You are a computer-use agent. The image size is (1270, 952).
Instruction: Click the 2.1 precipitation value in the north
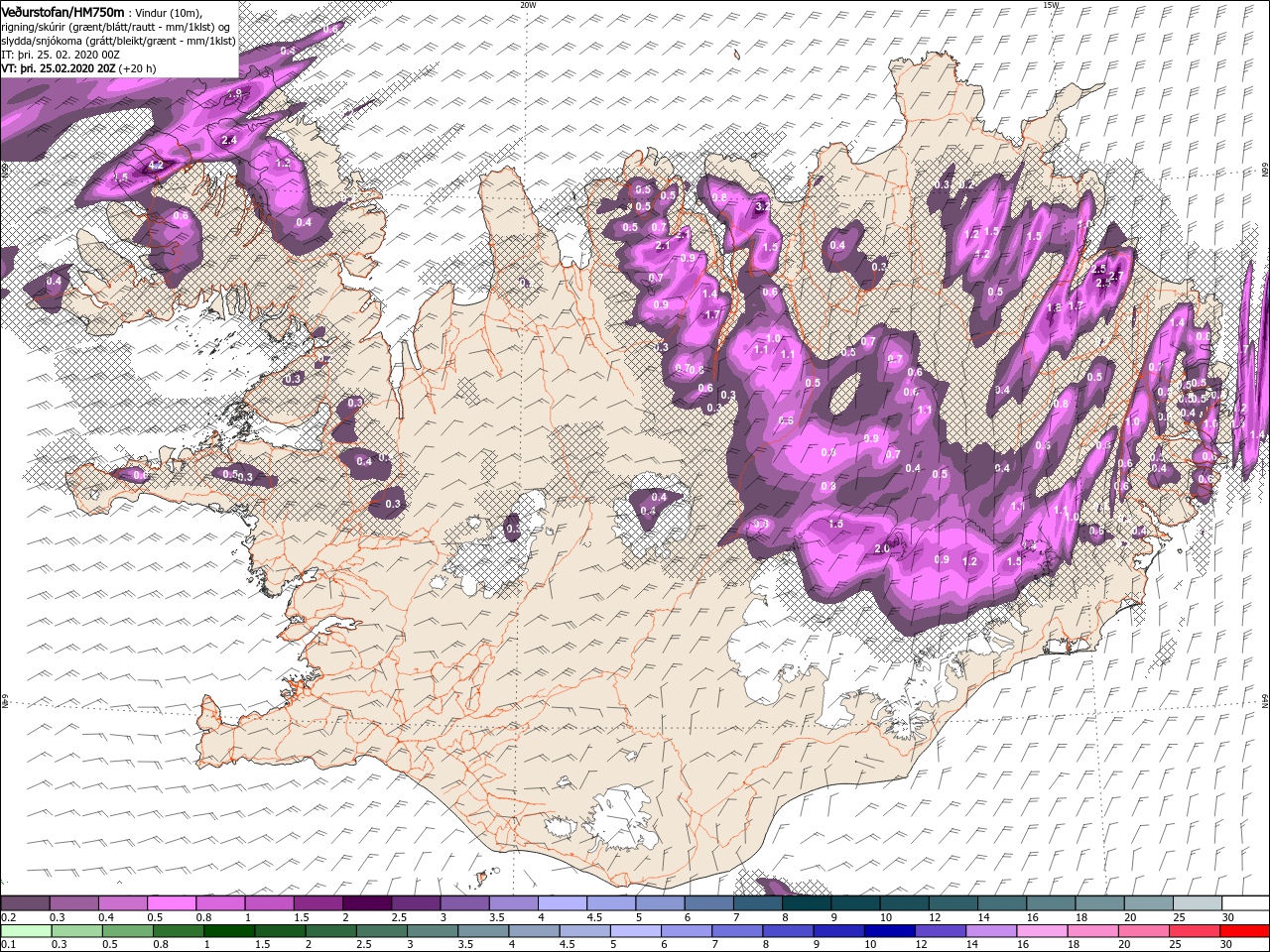coord(664,245)
